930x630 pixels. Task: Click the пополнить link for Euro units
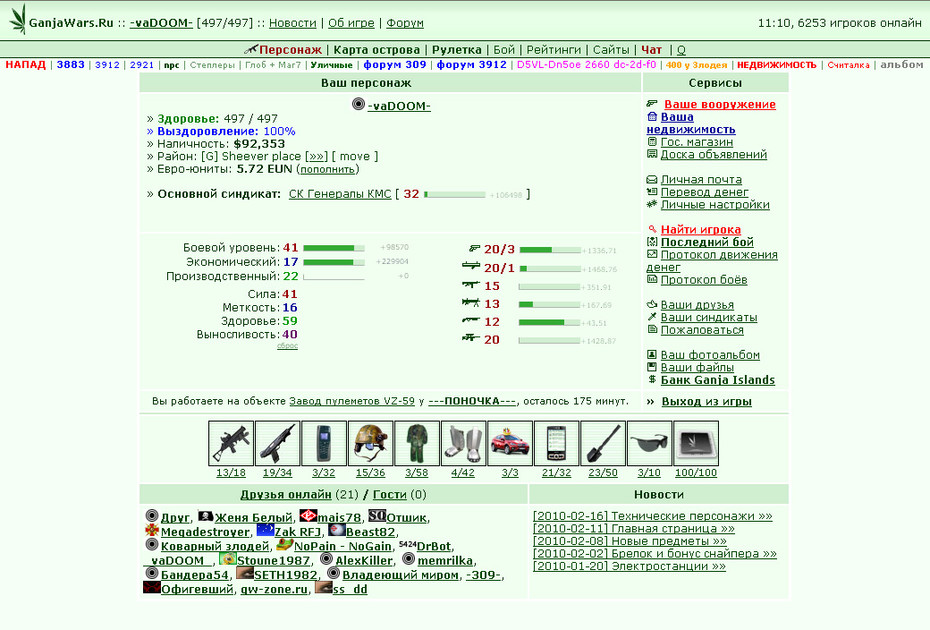click(x=327, y=170)
